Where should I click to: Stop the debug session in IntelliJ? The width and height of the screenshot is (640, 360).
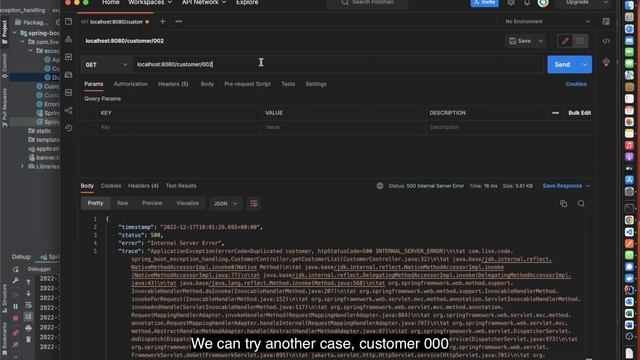(x=16, y=318)
